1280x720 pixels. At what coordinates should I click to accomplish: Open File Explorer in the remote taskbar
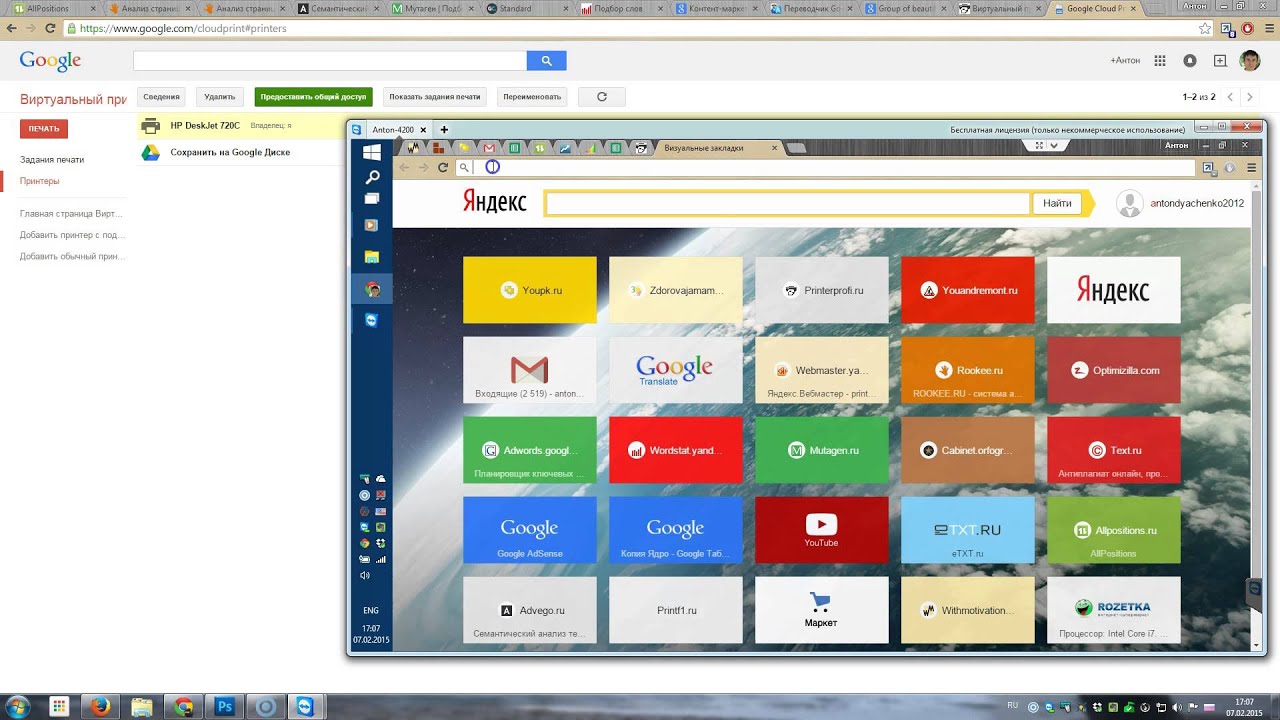coord(372,257)
